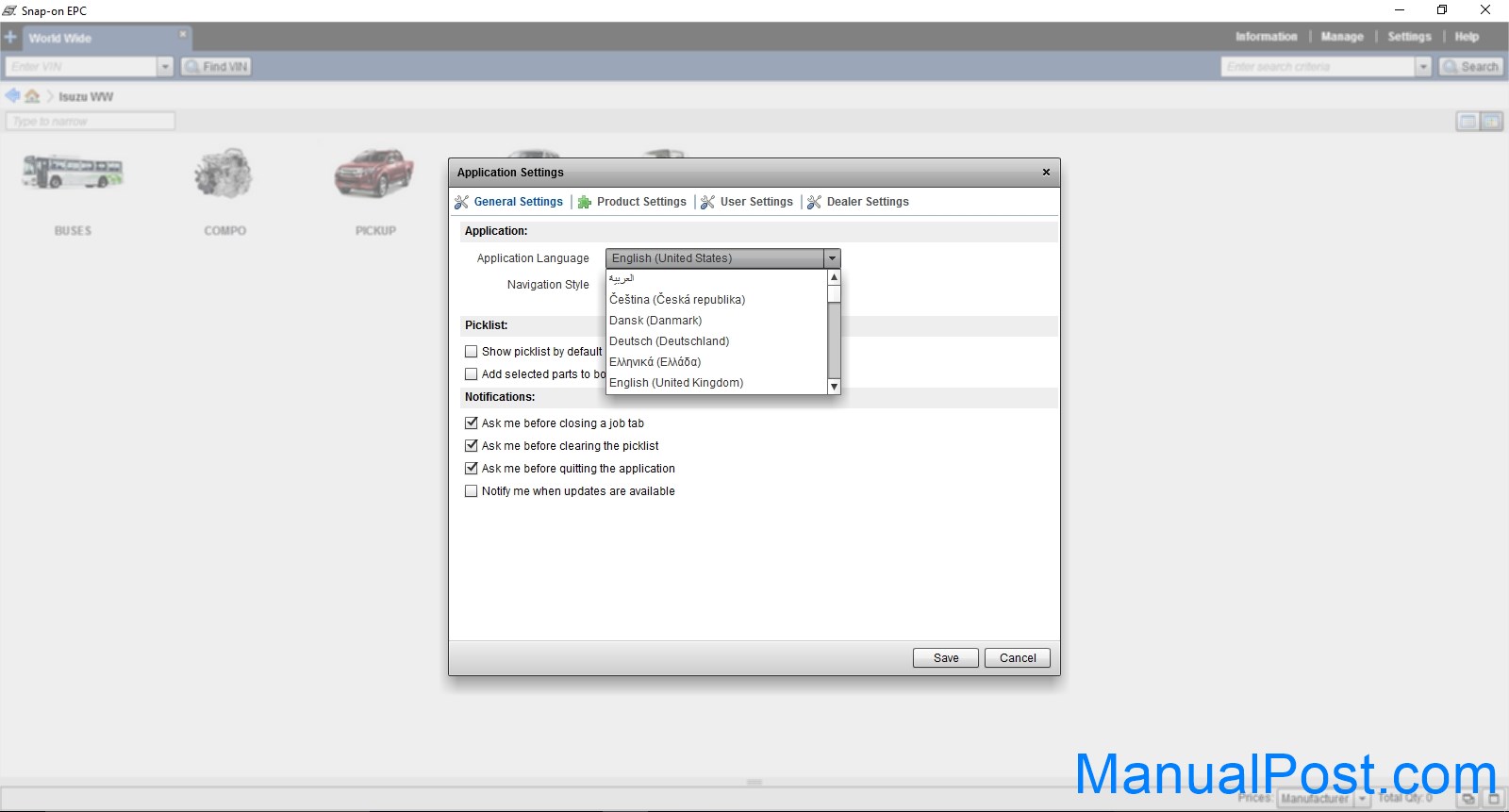Close the World Wide tab
This screenshot has width=1509, height=812.
point(183,34)
